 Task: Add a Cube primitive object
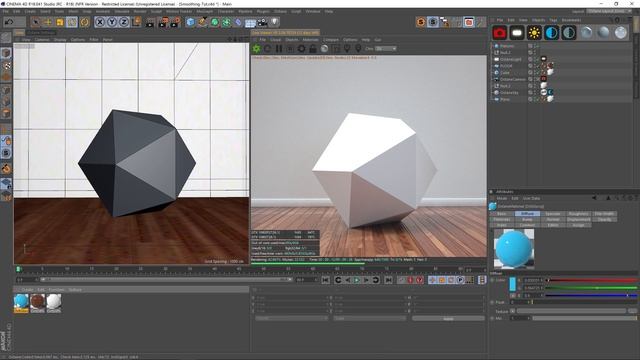[x=190, y=22]
